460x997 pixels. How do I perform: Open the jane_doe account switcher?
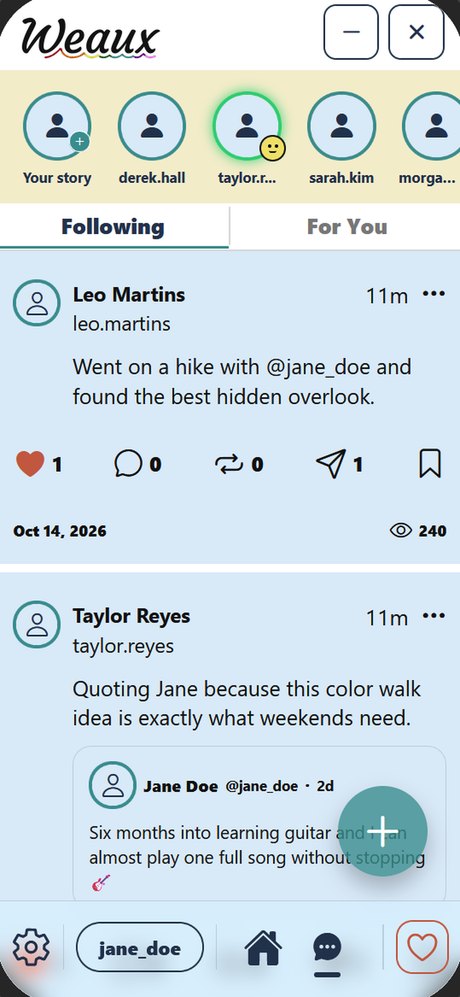click(x=140, y=949)
